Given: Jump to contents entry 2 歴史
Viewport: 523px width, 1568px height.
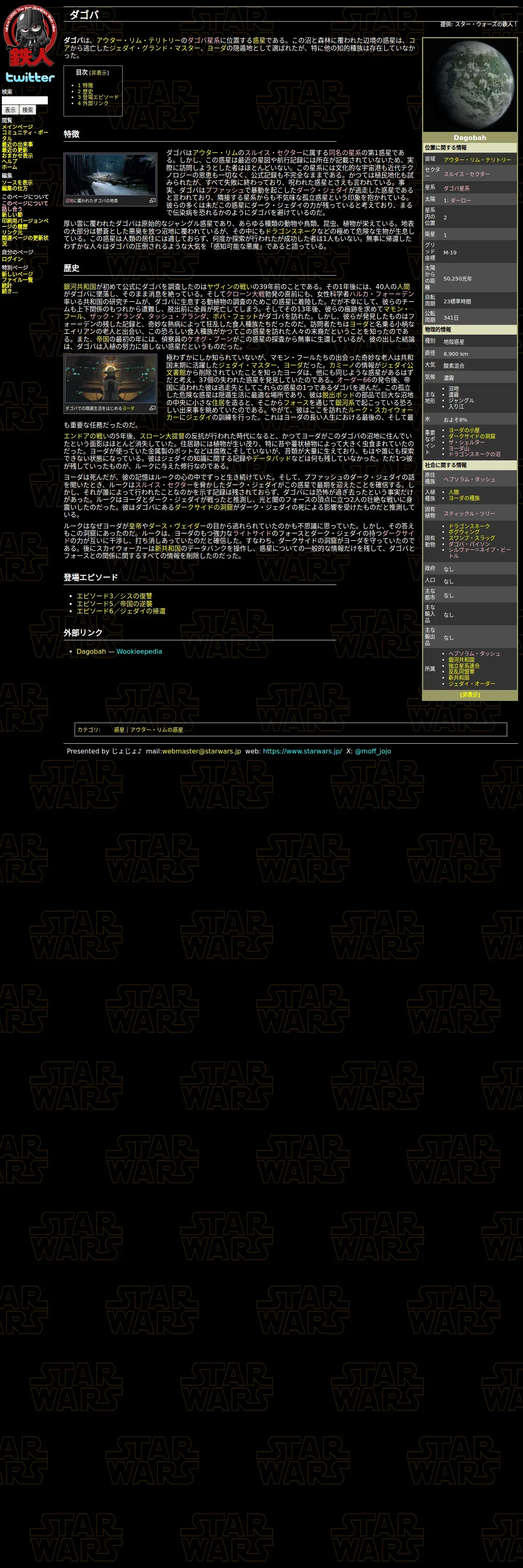Looking at the screenshot, I should (x=85, y=91).
